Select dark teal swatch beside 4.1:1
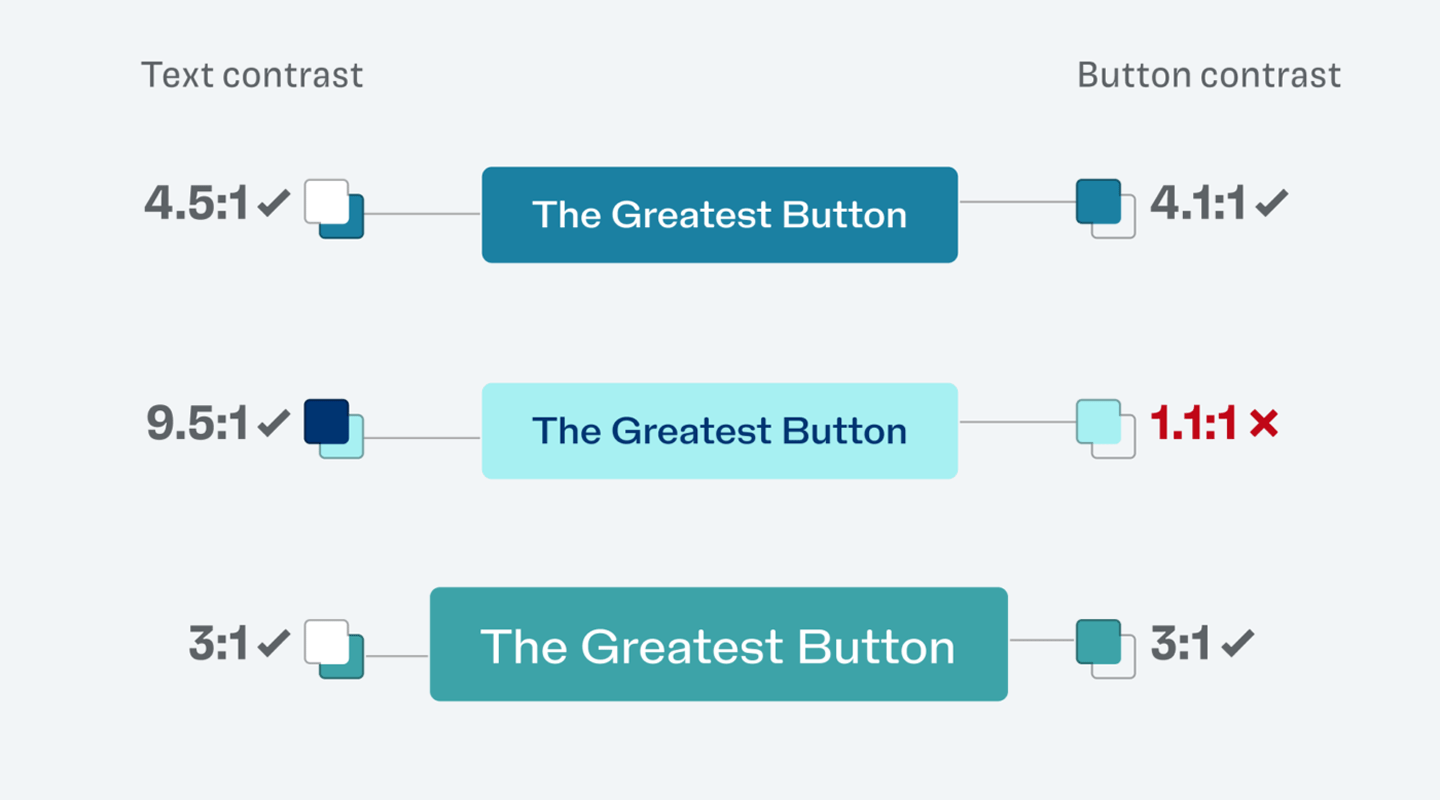Image resolution: width=1440 pixels, height=800 pixels. pyautogui.click(x=1097, y=200)
